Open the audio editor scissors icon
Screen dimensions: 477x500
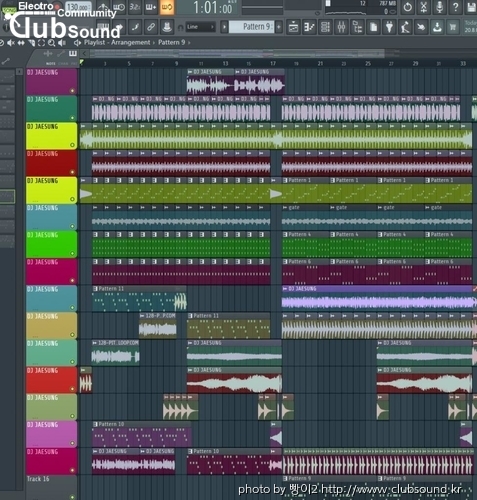click(423, 7)
